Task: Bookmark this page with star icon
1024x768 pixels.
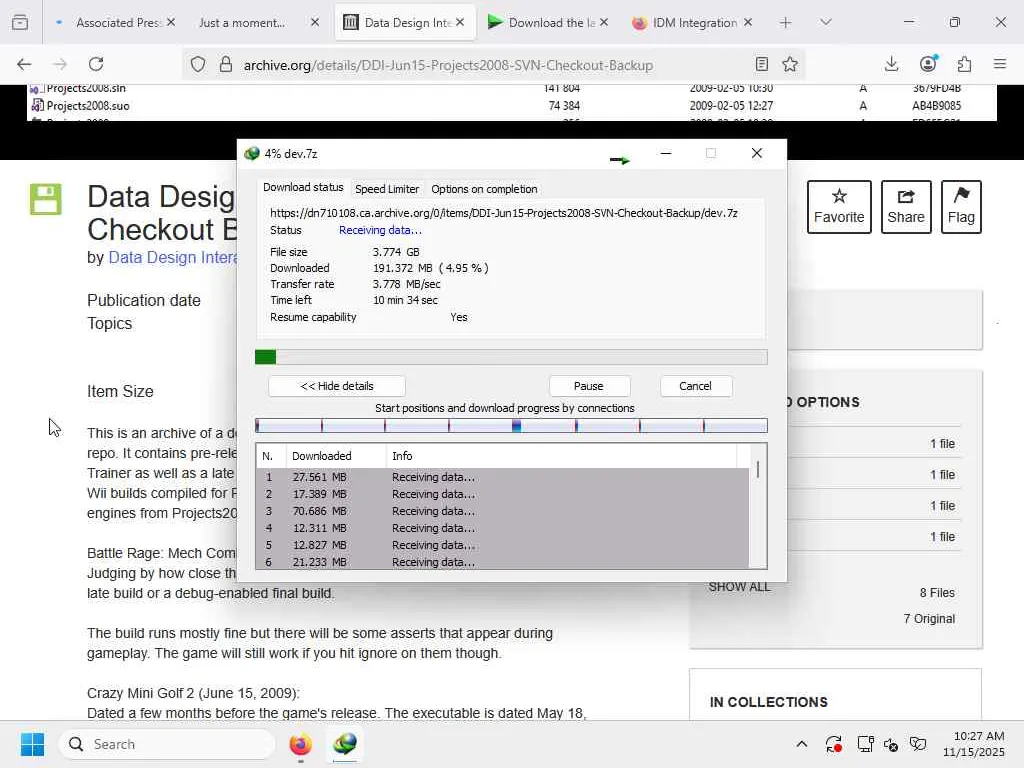Action: (x=790, y=64)
